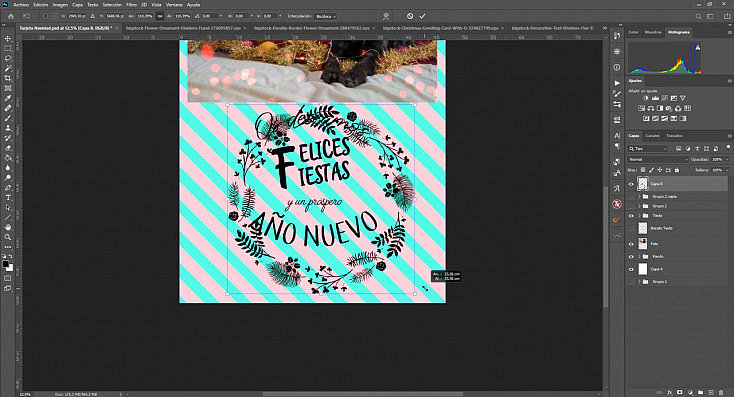734x397 pixels.
Task: Select the Paint Bucket tool
Action: pos(7,158)
